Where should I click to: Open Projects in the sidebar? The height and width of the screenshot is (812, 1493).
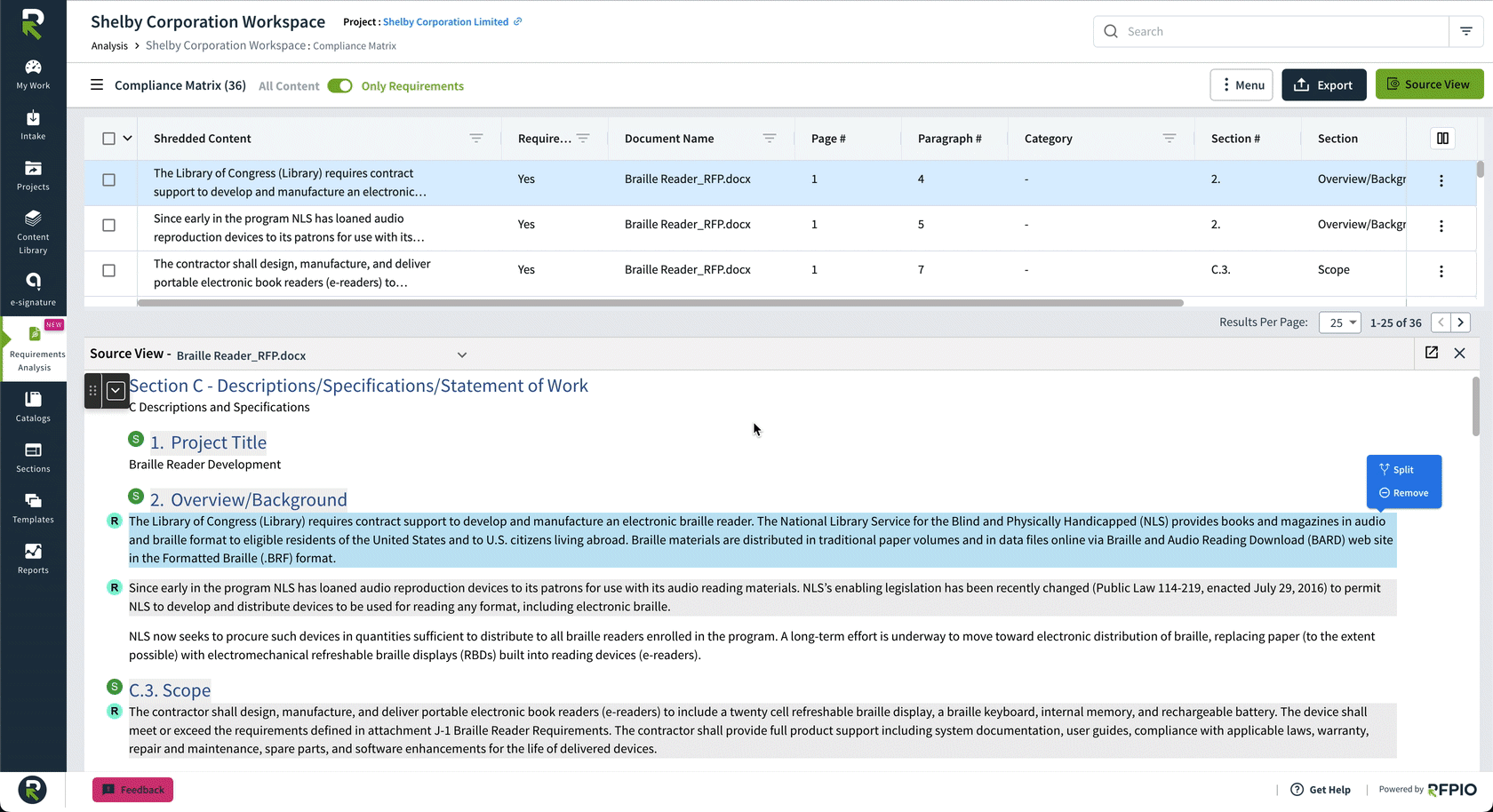[33, 176]
